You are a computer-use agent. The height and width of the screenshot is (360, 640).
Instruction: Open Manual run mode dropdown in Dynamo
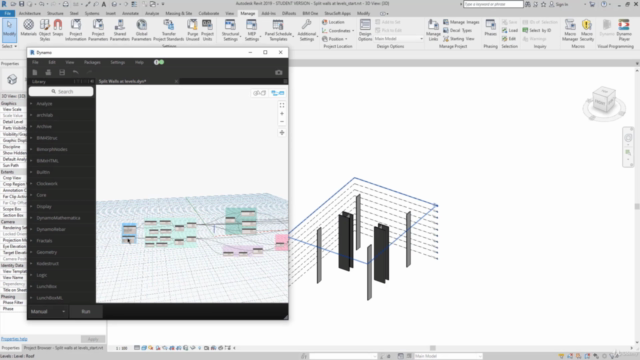pyautogui.click(x=48, y=311)
